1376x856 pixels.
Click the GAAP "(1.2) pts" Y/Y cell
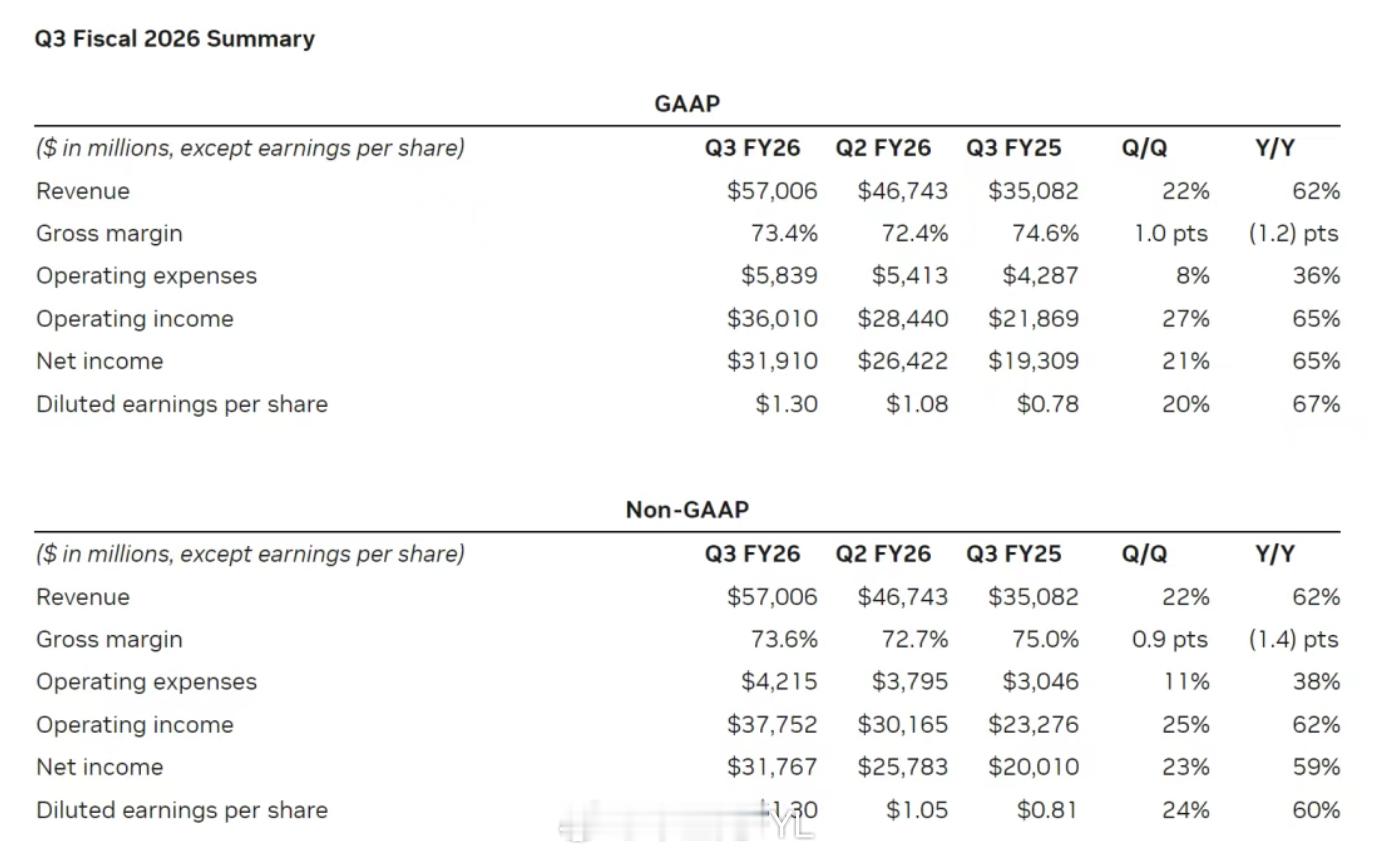click(x=1293, y=234)
